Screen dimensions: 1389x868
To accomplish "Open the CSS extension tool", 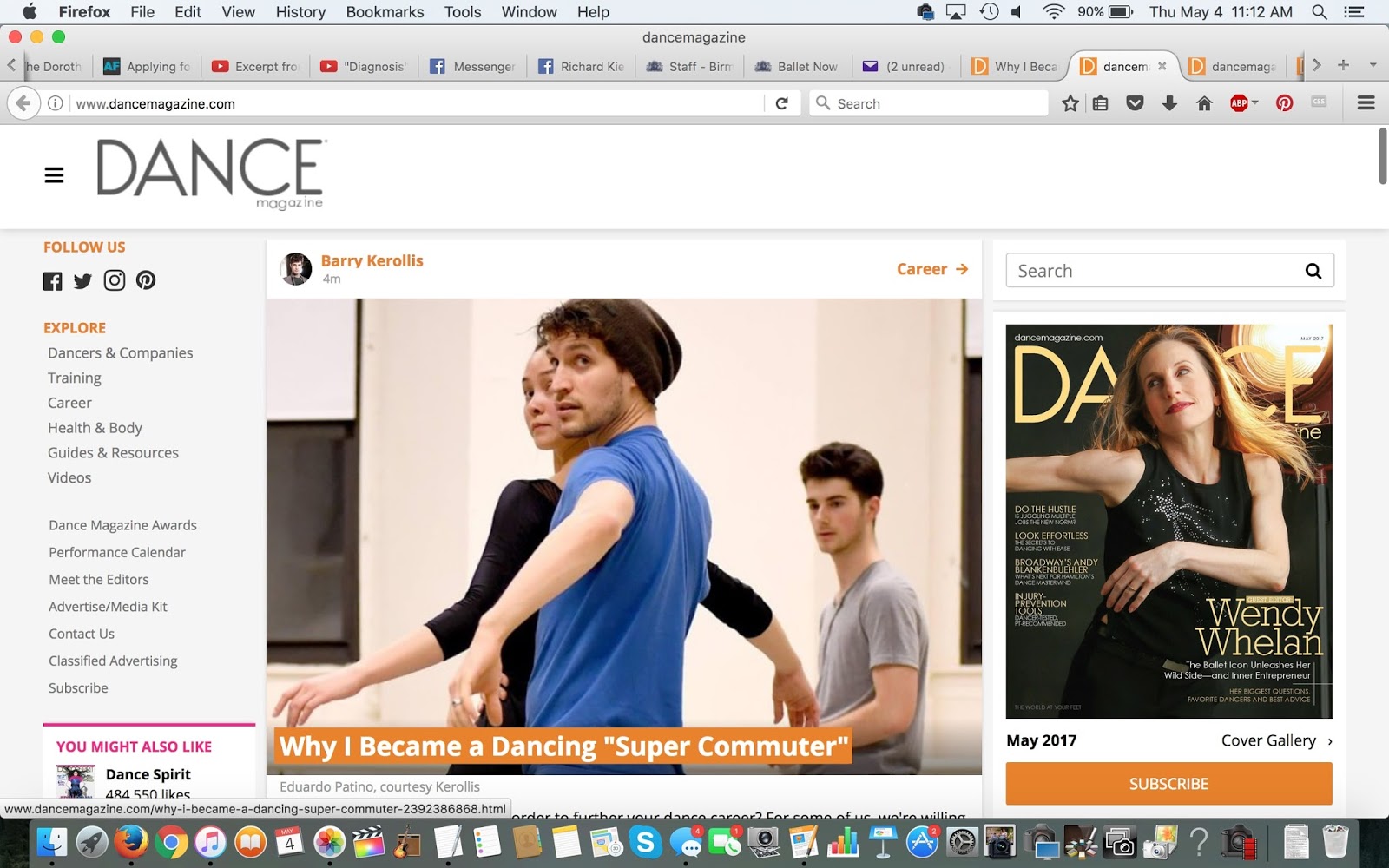I will coord(1318,102).
